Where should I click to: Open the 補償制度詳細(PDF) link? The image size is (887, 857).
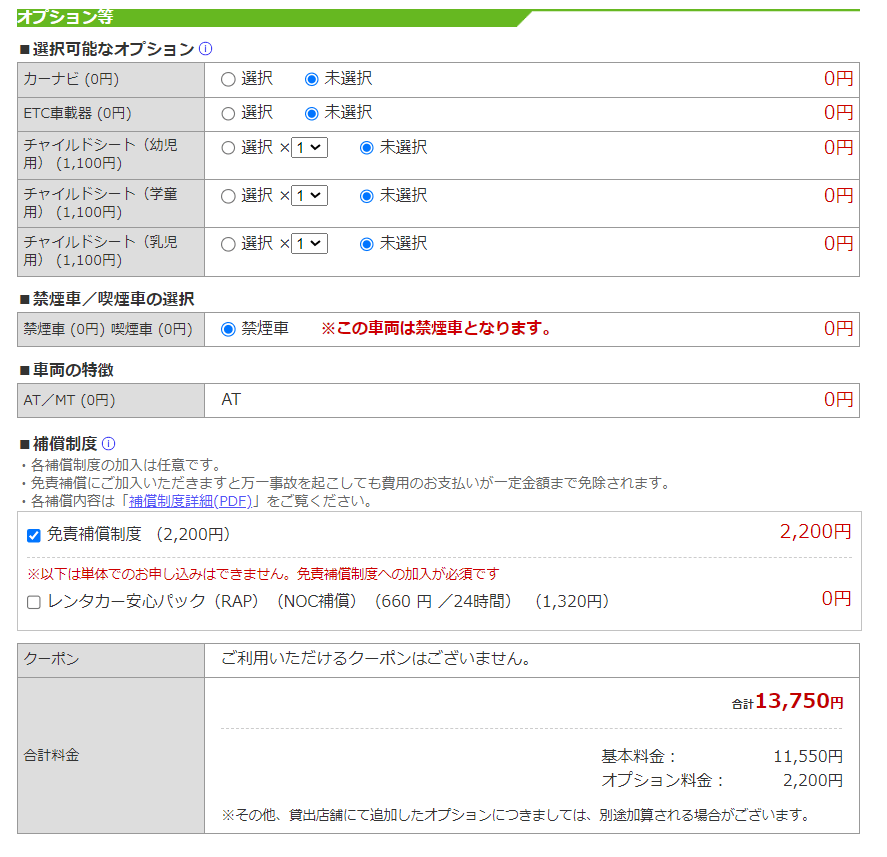pos(191,501)
